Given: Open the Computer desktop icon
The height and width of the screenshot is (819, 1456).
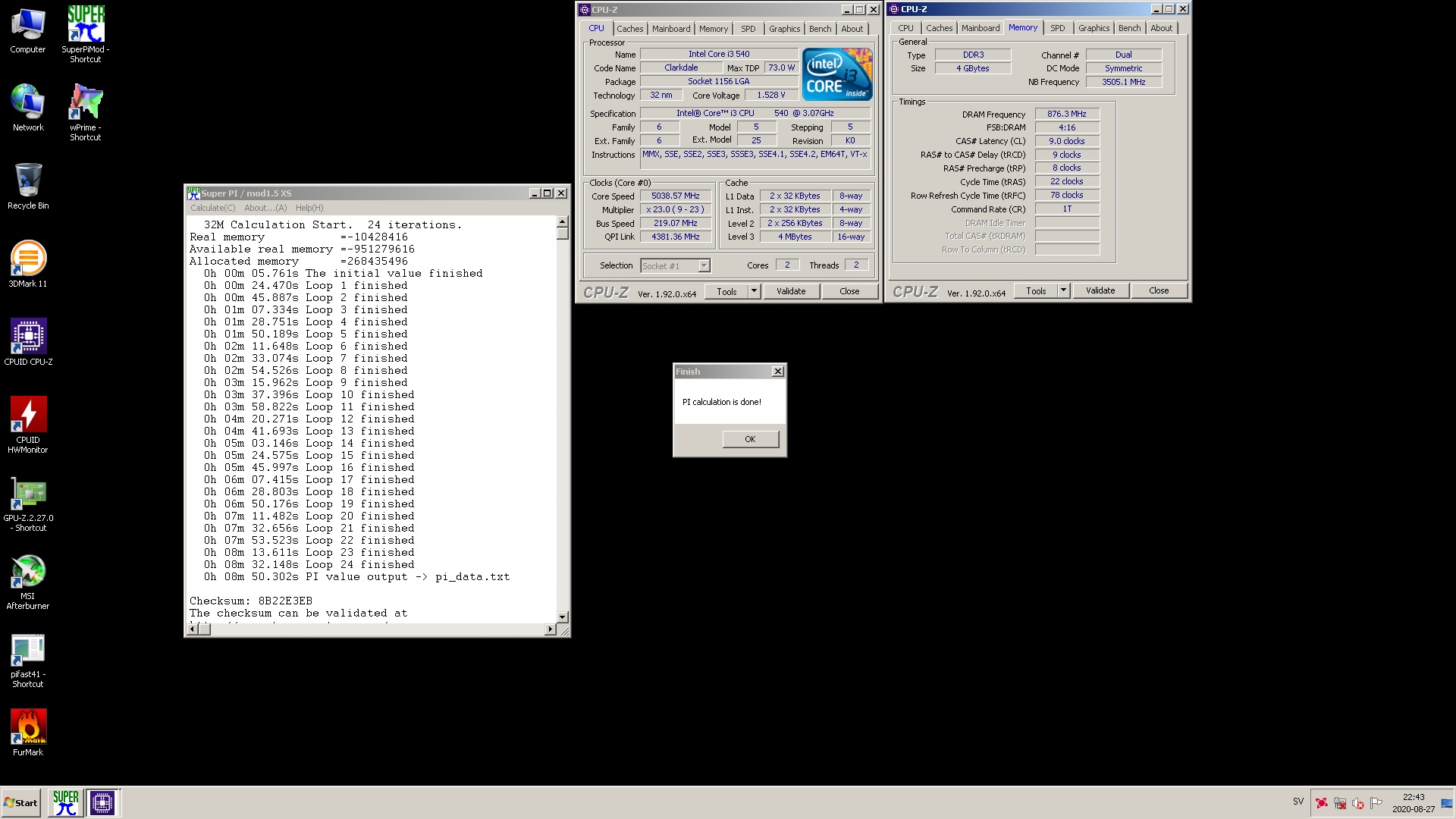Looking at the screenshot, I should pos(28,32).
